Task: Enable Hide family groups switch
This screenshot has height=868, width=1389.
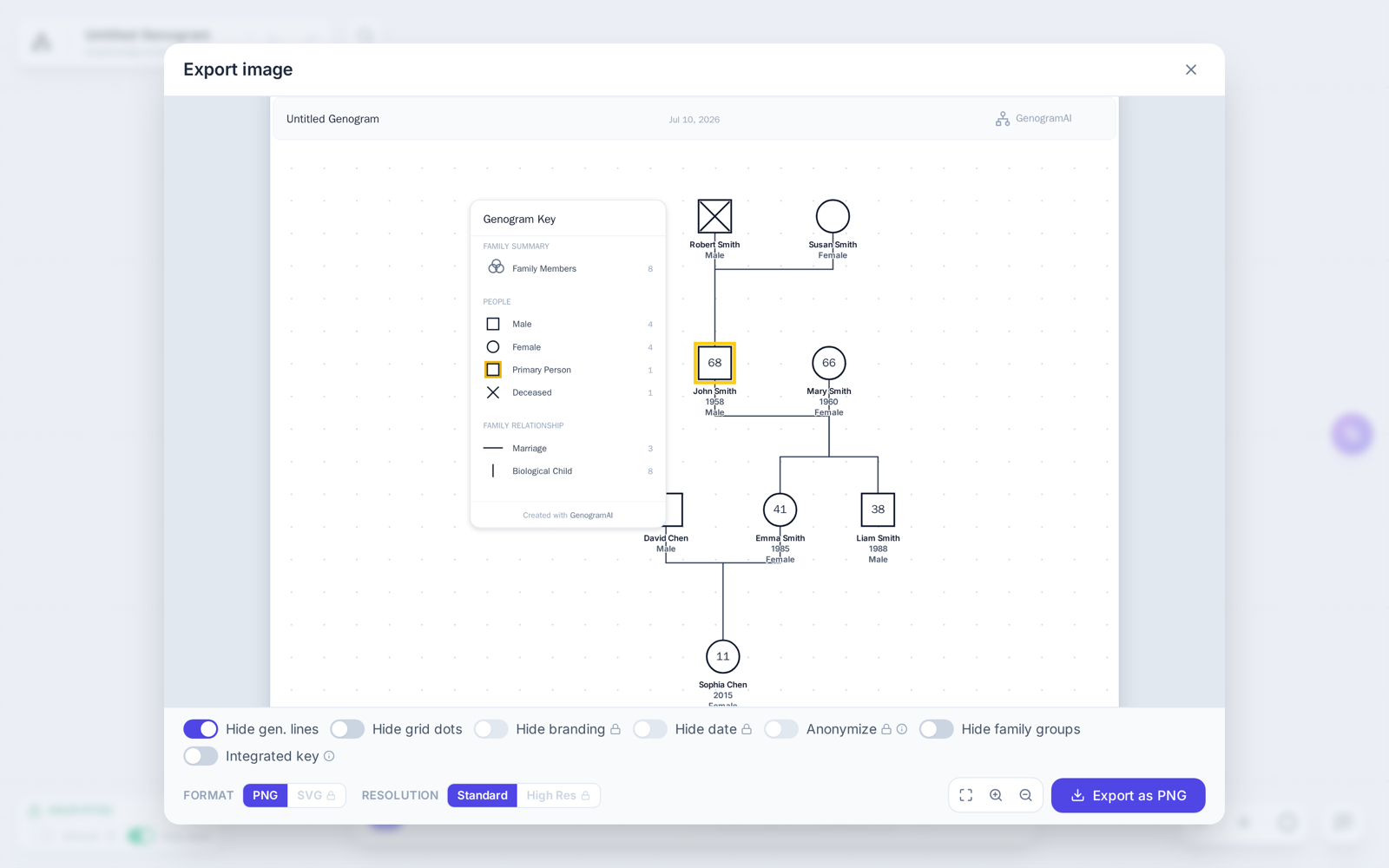Action: click(x=936, y=729)
